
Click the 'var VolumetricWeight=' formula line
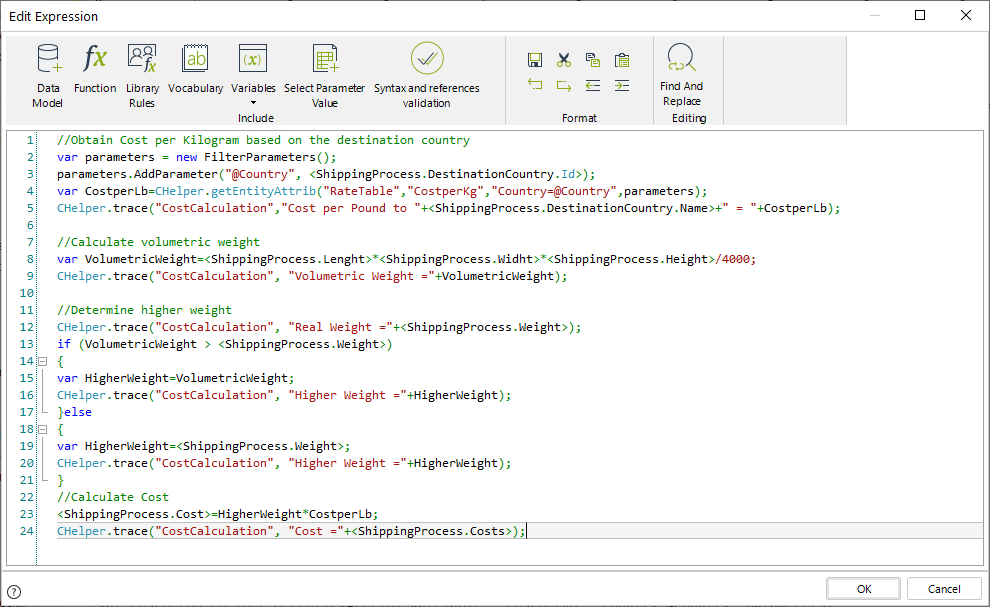coord(406,260)
